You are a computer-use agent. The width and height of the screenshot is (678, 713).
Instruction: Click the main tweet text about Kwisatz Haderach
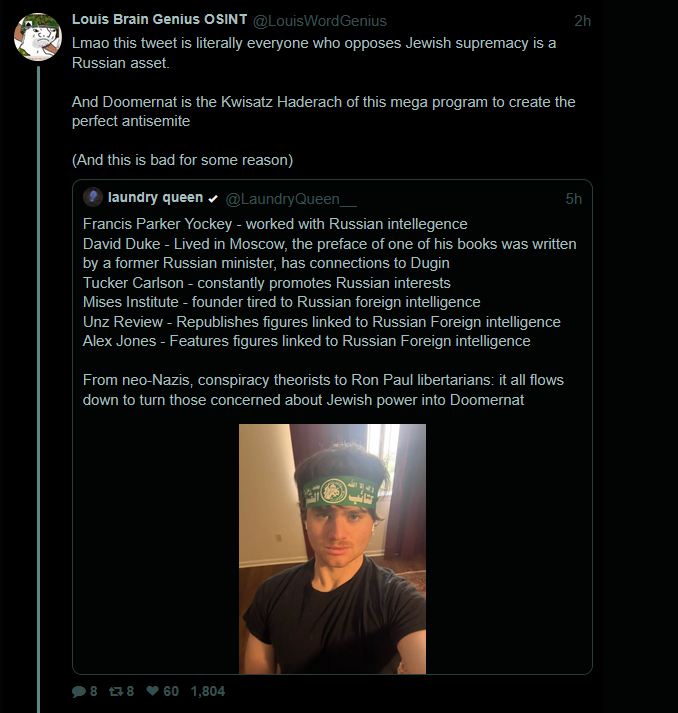coord(323,111)
